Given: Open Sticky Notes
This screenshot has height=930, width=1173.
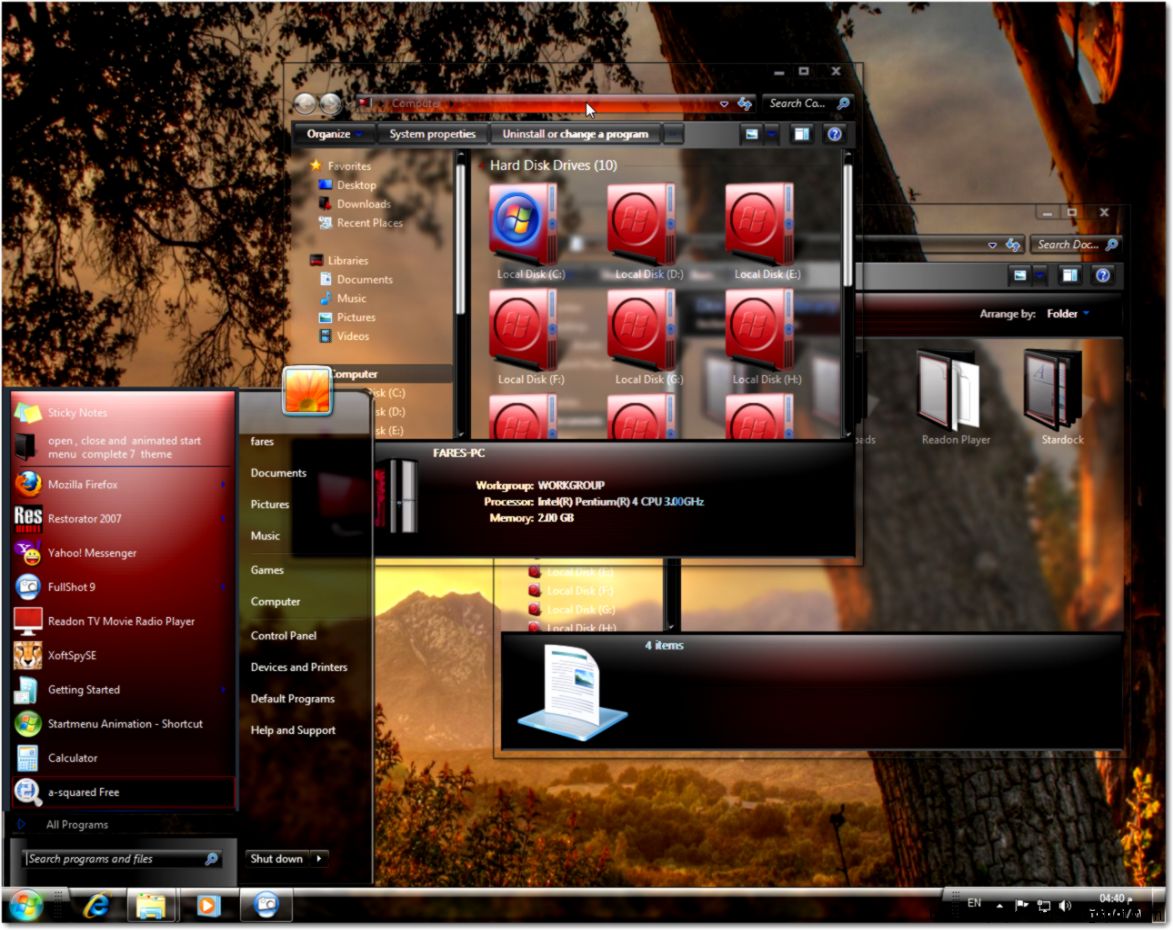Looking at the screenshot, I should pos(80,412).
